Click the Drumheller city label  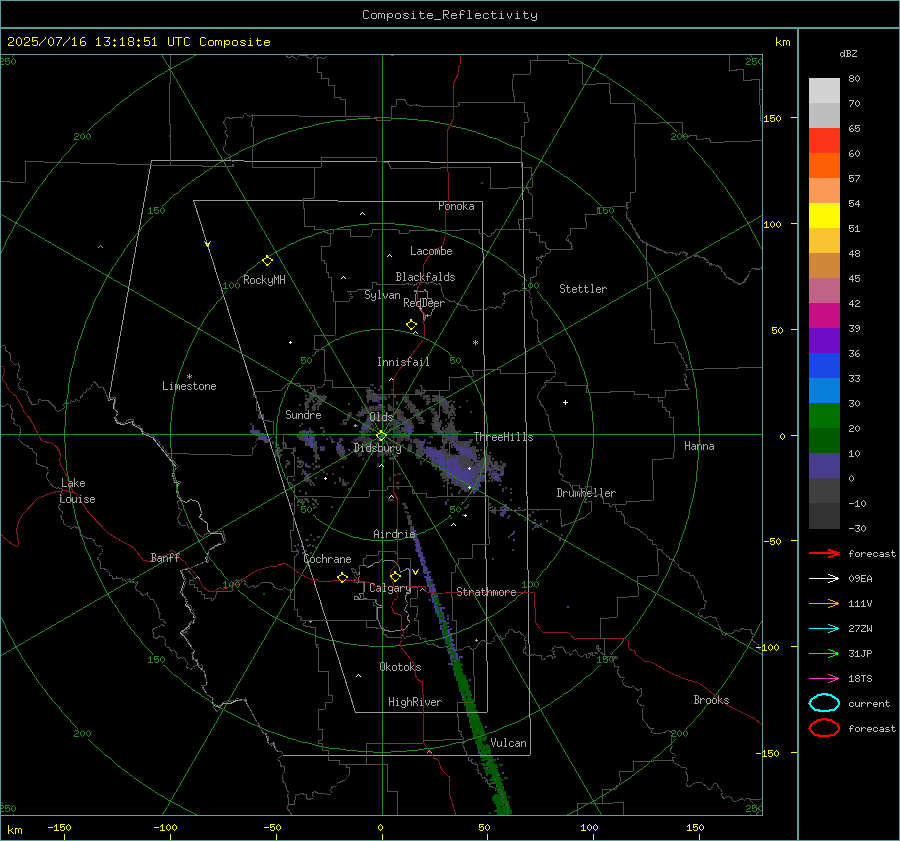(x=586, y=493)
